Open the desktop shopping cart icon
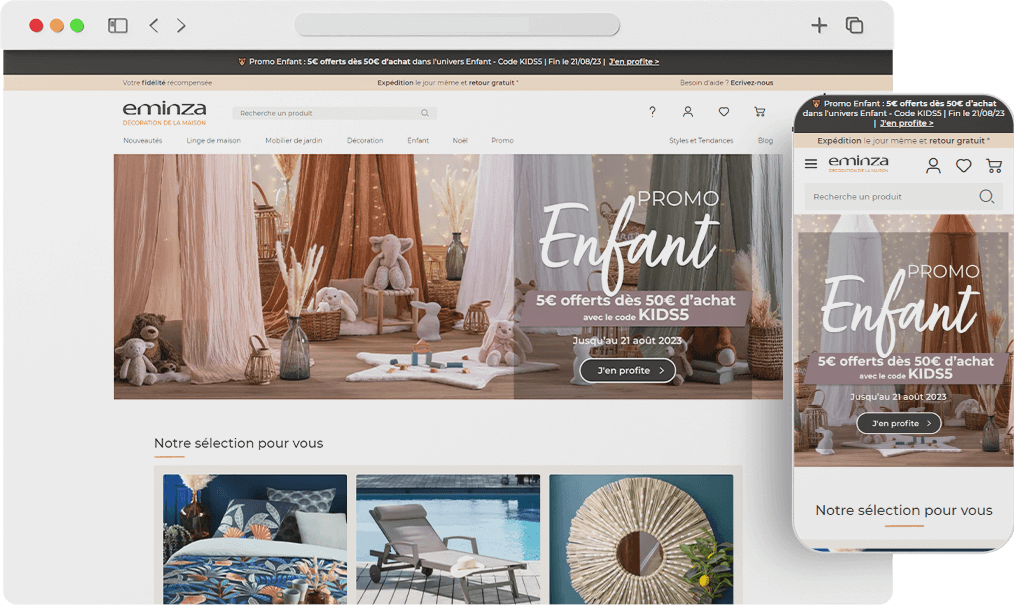Viewport: 1014px width, 605px height. click(760, 112)
